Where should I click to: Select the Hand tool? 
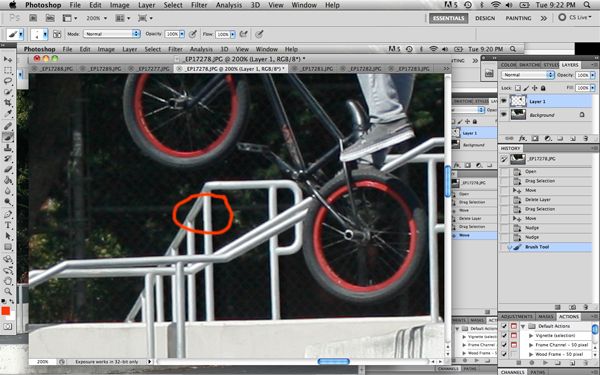[x=8, y=281]
